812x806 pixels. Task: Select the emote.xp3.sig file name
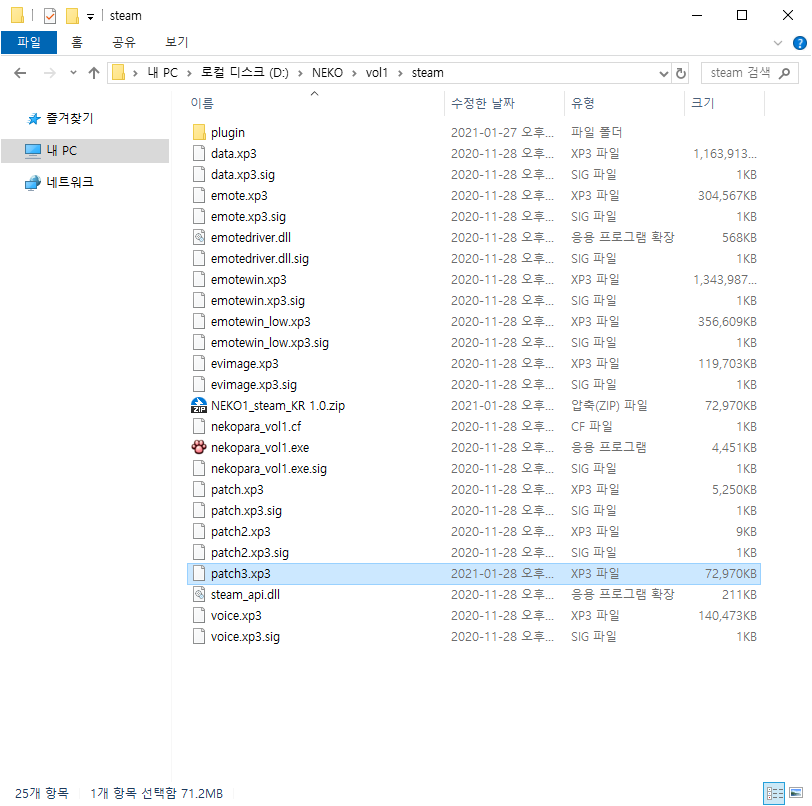(248, 217)
